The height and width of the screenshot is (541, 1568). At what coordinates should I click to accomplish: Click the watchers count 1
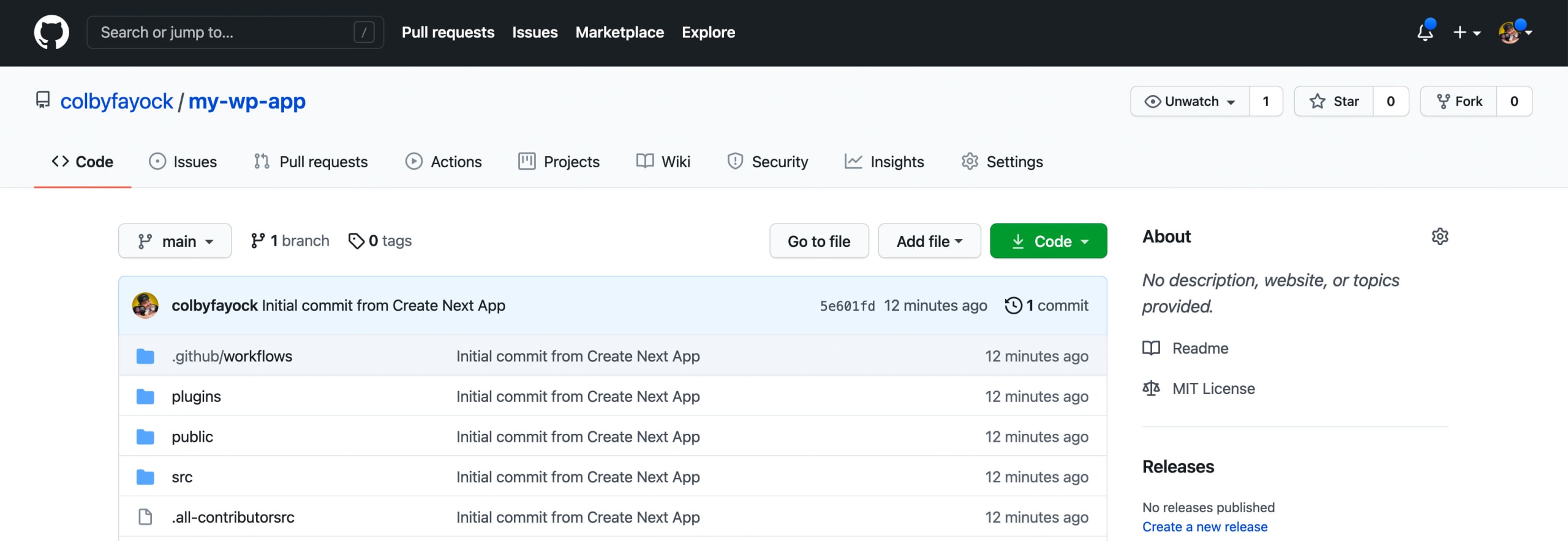(1266, 101)
